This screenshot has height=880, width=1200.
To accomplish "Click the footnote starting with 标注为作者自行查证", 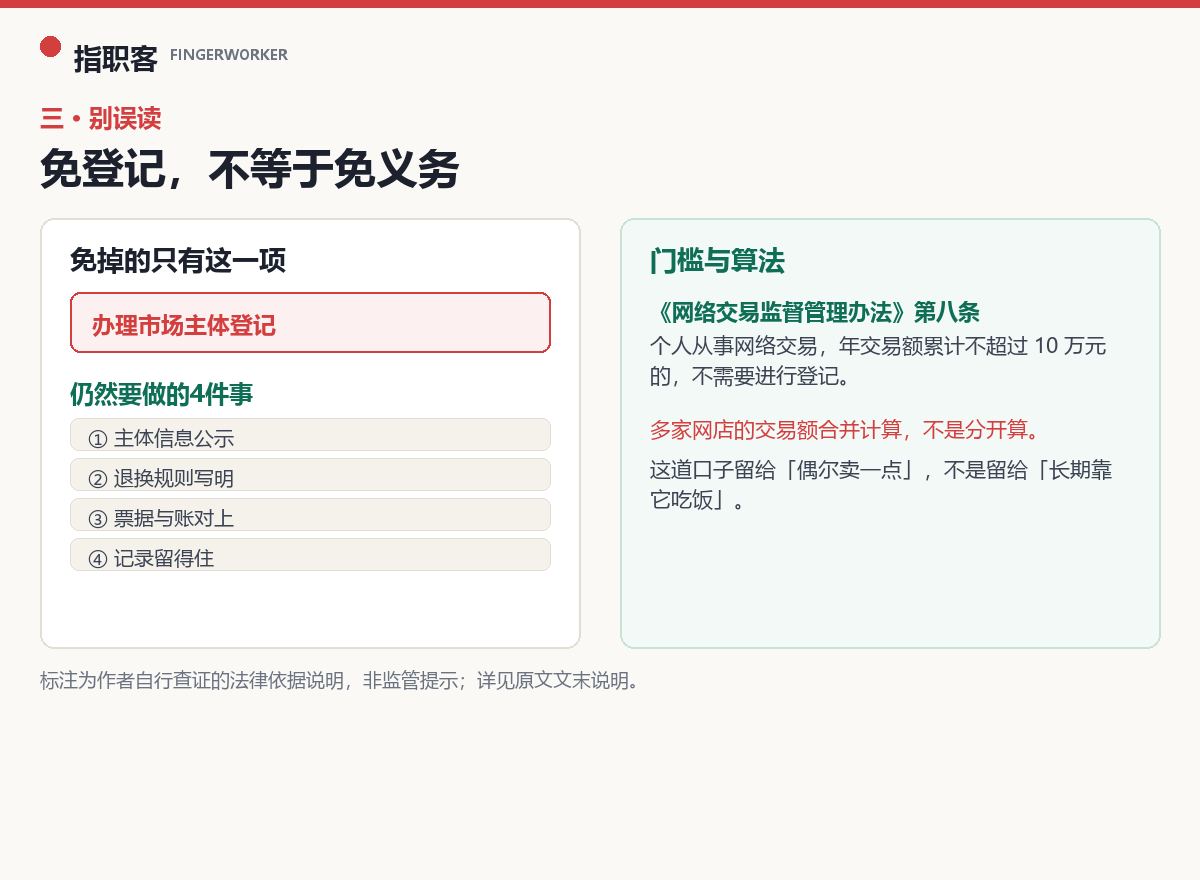I will (x=339, y=681).
